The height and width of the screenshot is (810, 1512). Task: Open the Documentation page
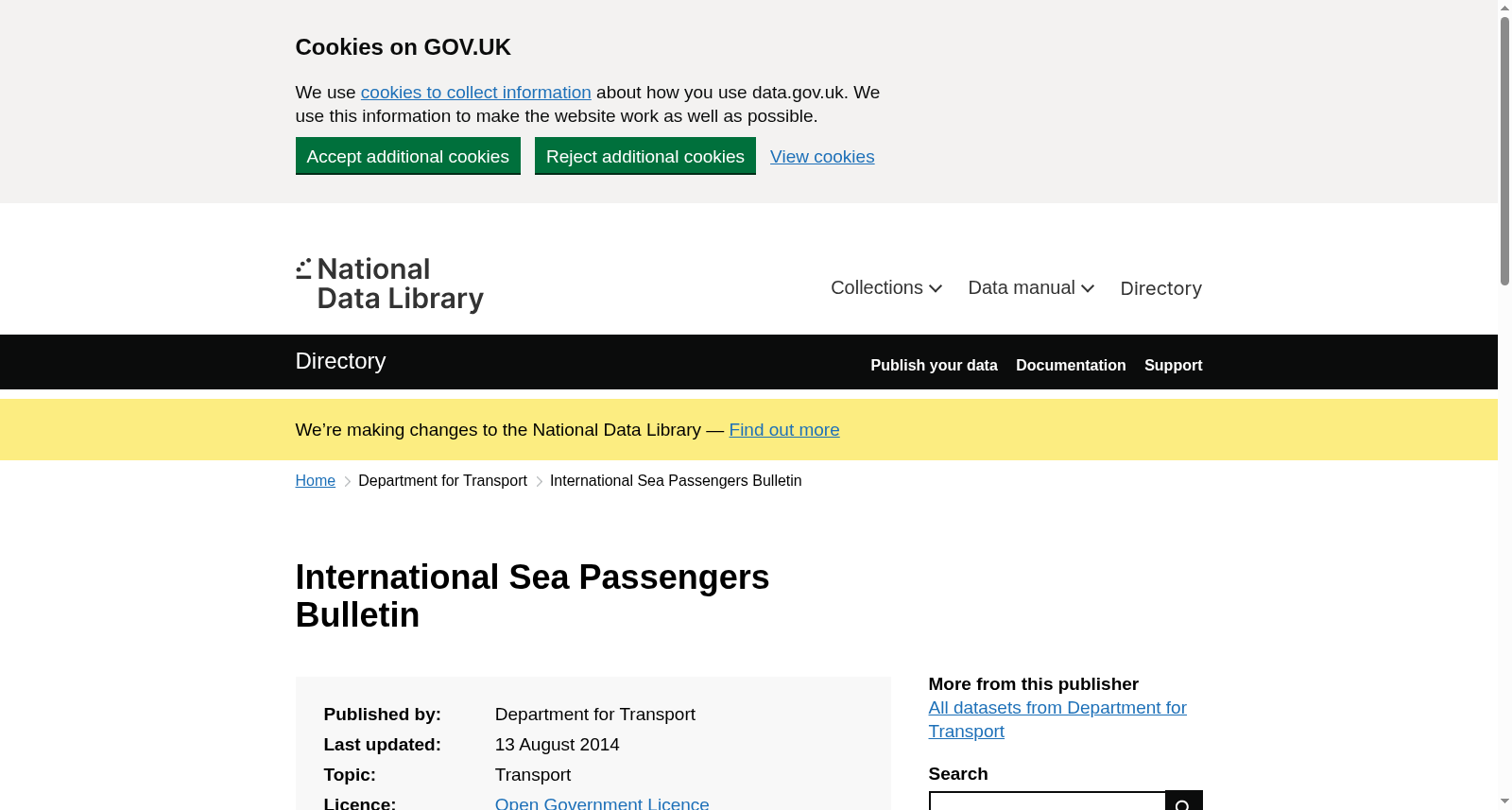click(x=1071, y=365)
